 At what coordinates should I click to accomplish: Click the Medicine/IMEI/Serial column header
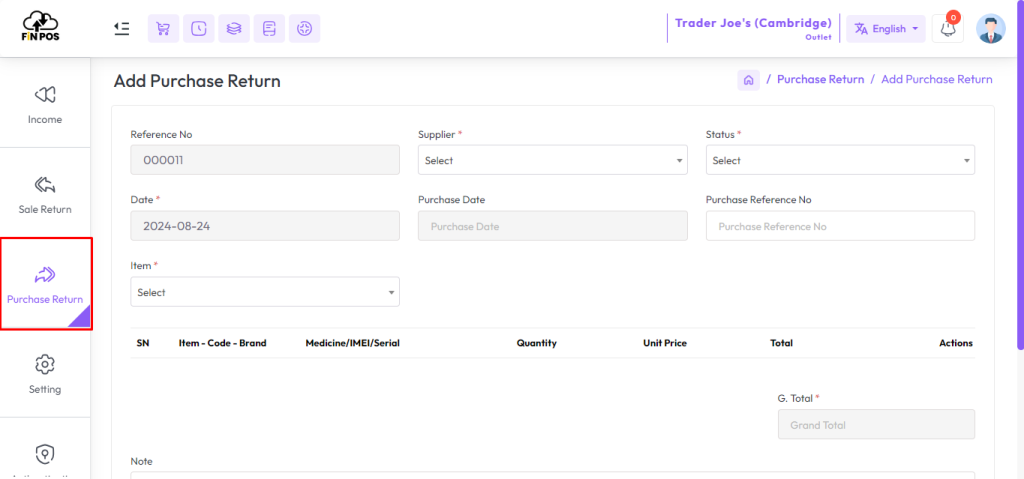tap(353, 343)
